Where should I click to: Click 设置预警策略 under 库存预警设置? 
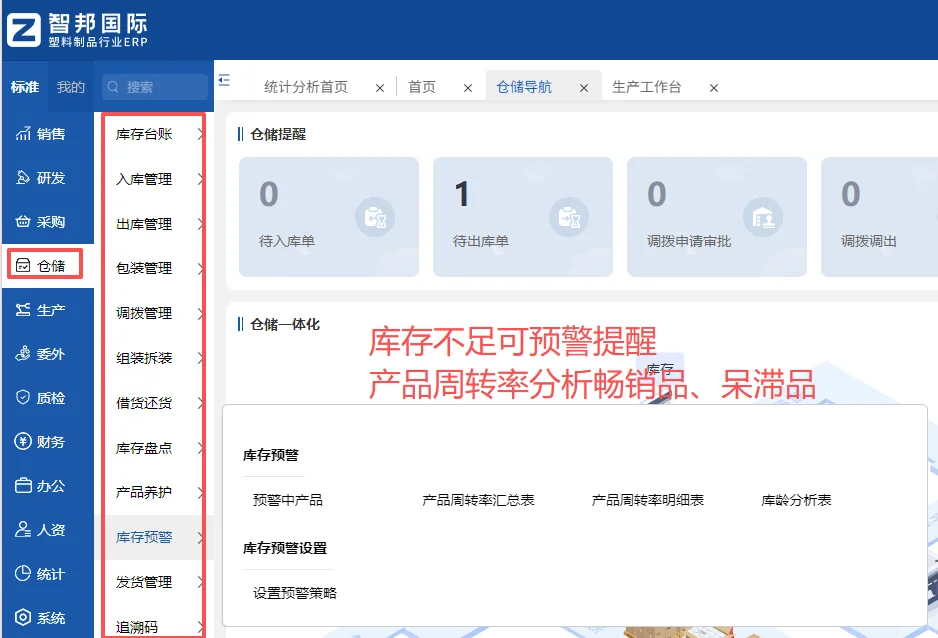[x=293, y=591]
